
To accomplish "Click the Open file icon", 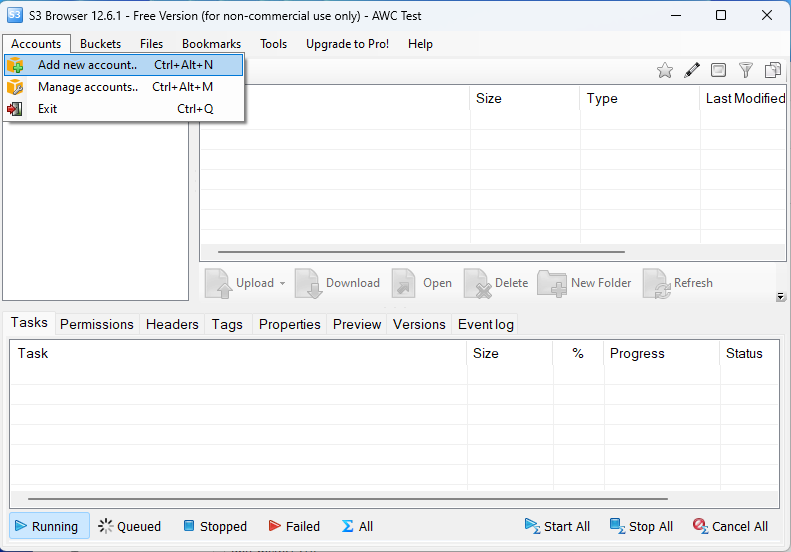I will [404, 284].
